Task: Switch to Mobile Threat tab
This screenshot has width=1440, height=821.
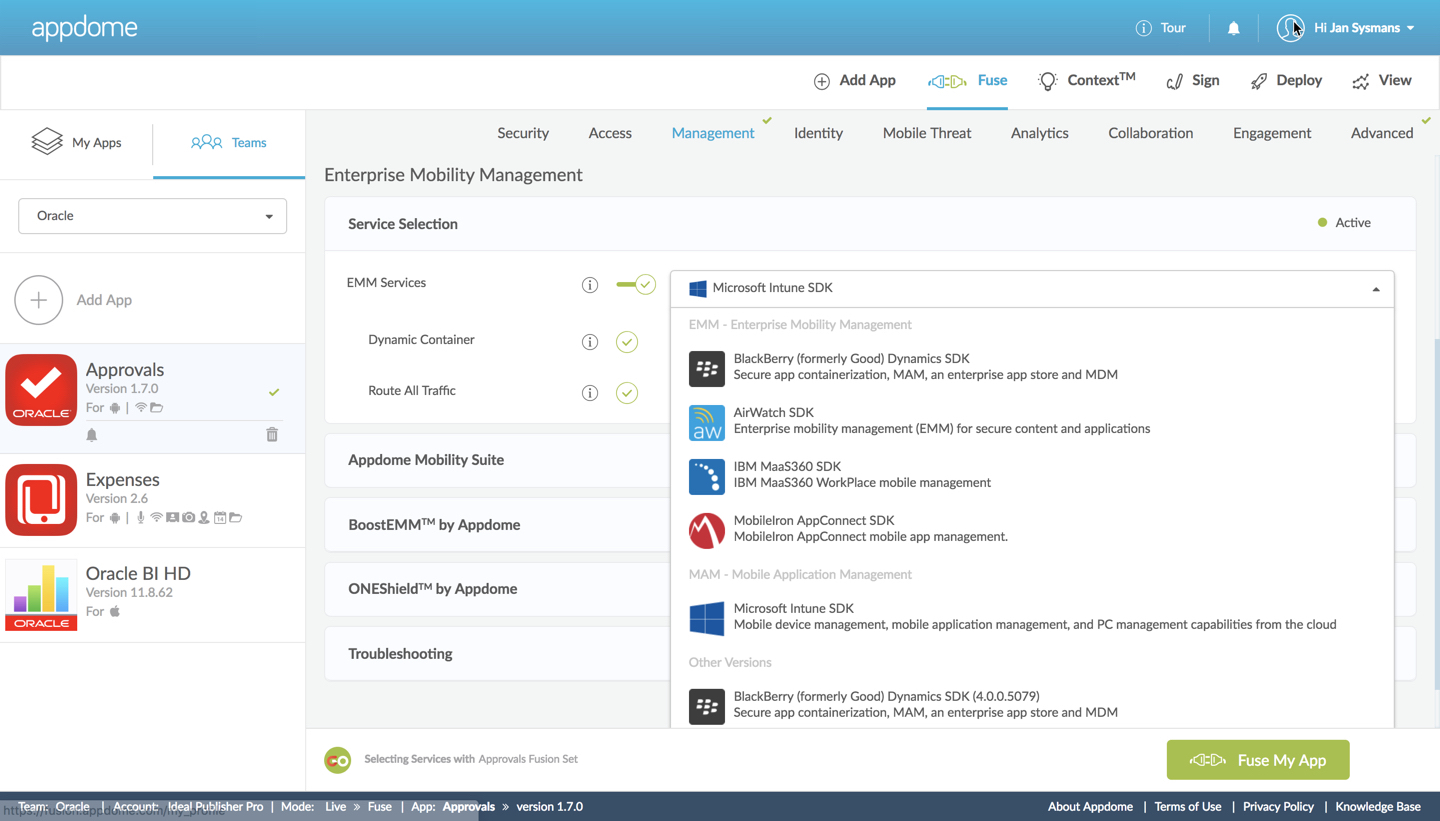Action: (927, 133)
